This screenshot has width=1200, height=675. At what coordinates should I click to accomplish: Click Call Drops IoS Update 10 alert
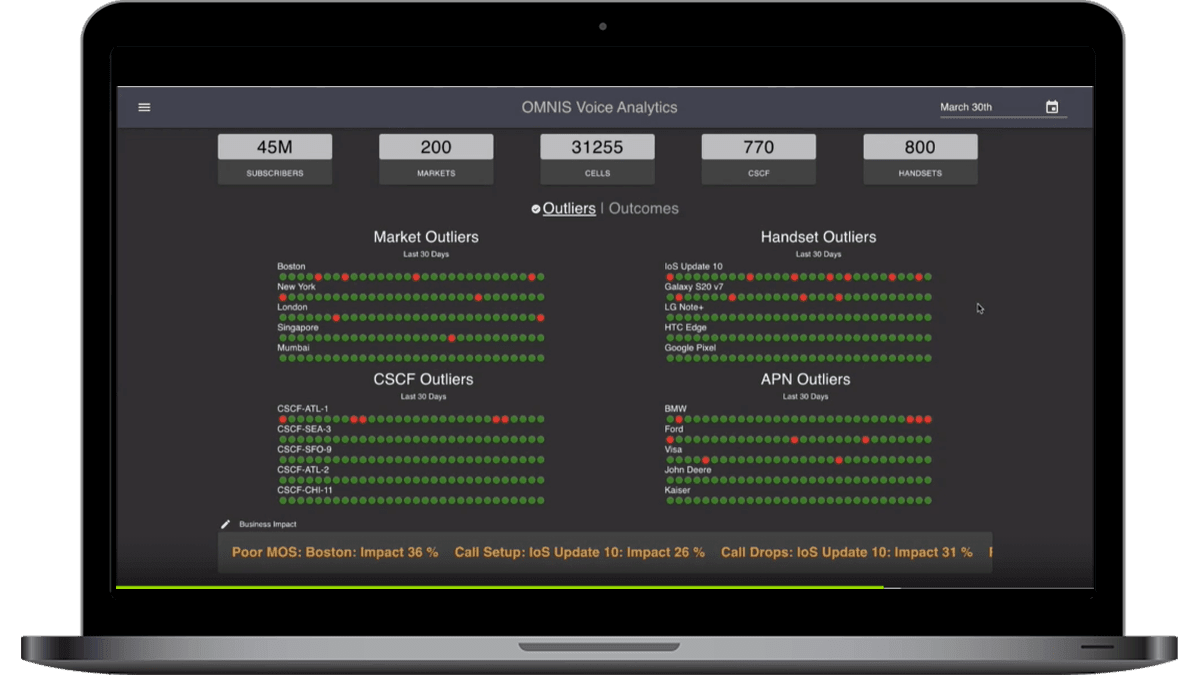click(846, 552)
